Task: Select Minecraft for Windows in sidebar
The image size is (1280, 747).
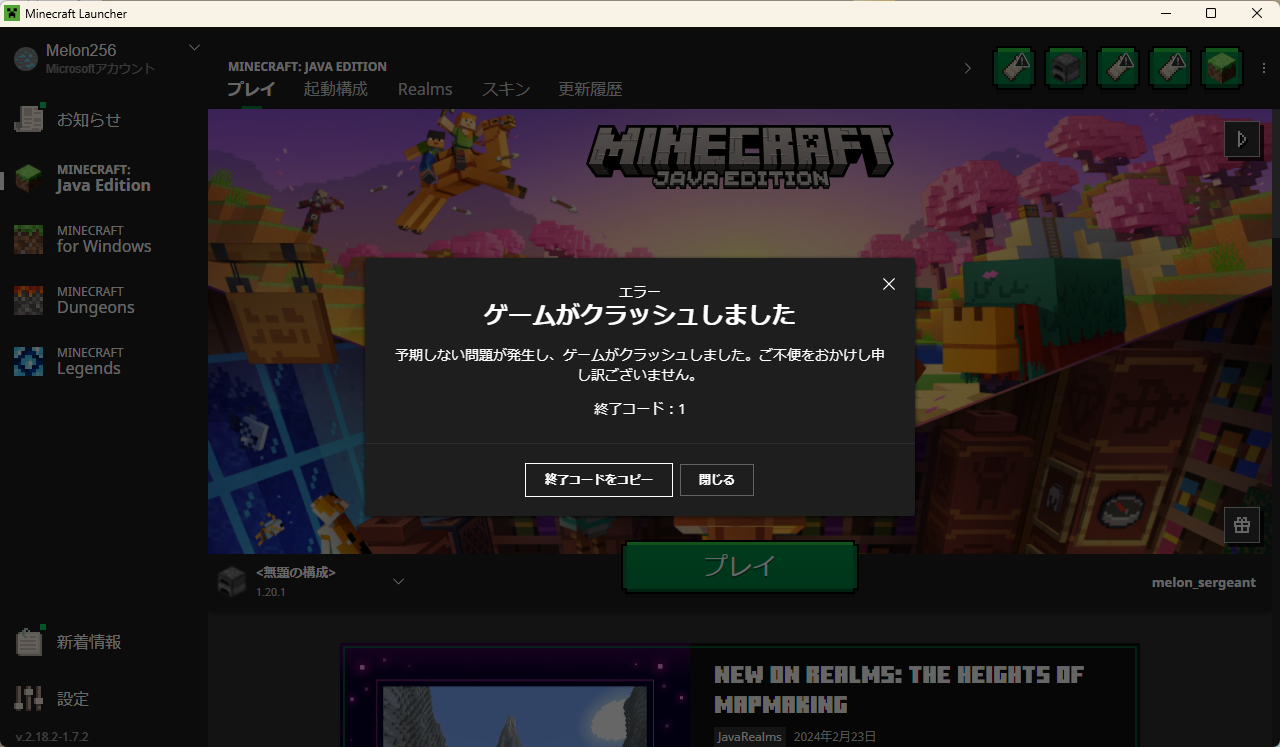Action: pos(103,239)
